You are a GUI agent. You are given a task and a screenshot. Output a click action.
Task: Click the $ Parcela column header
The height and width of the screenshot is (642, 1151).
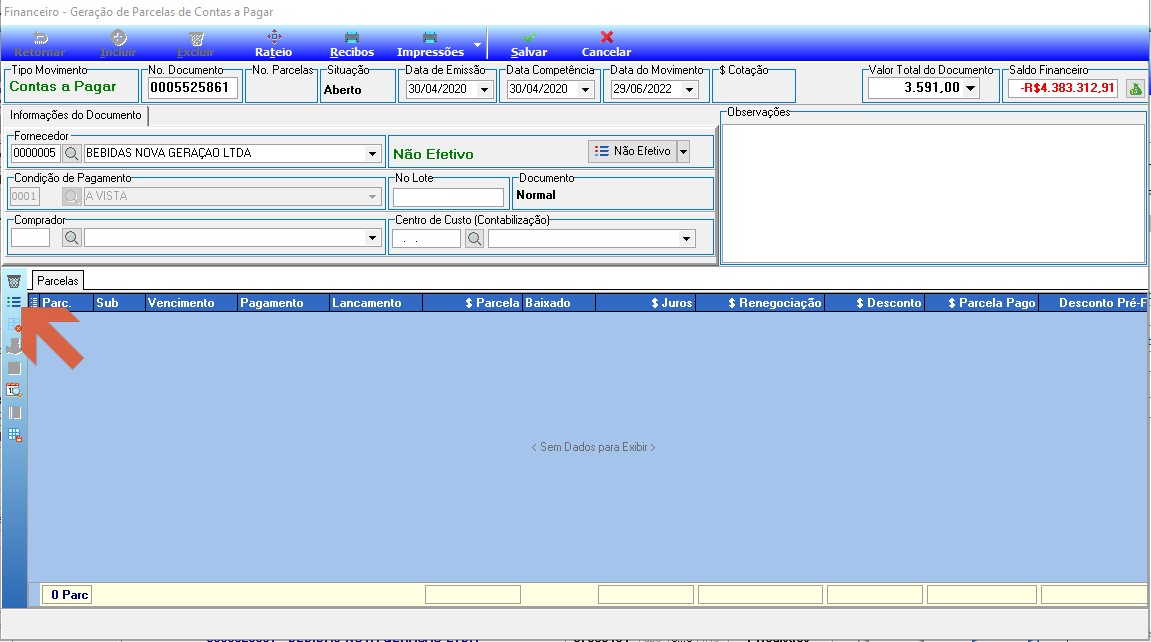(x=472, y=302)
